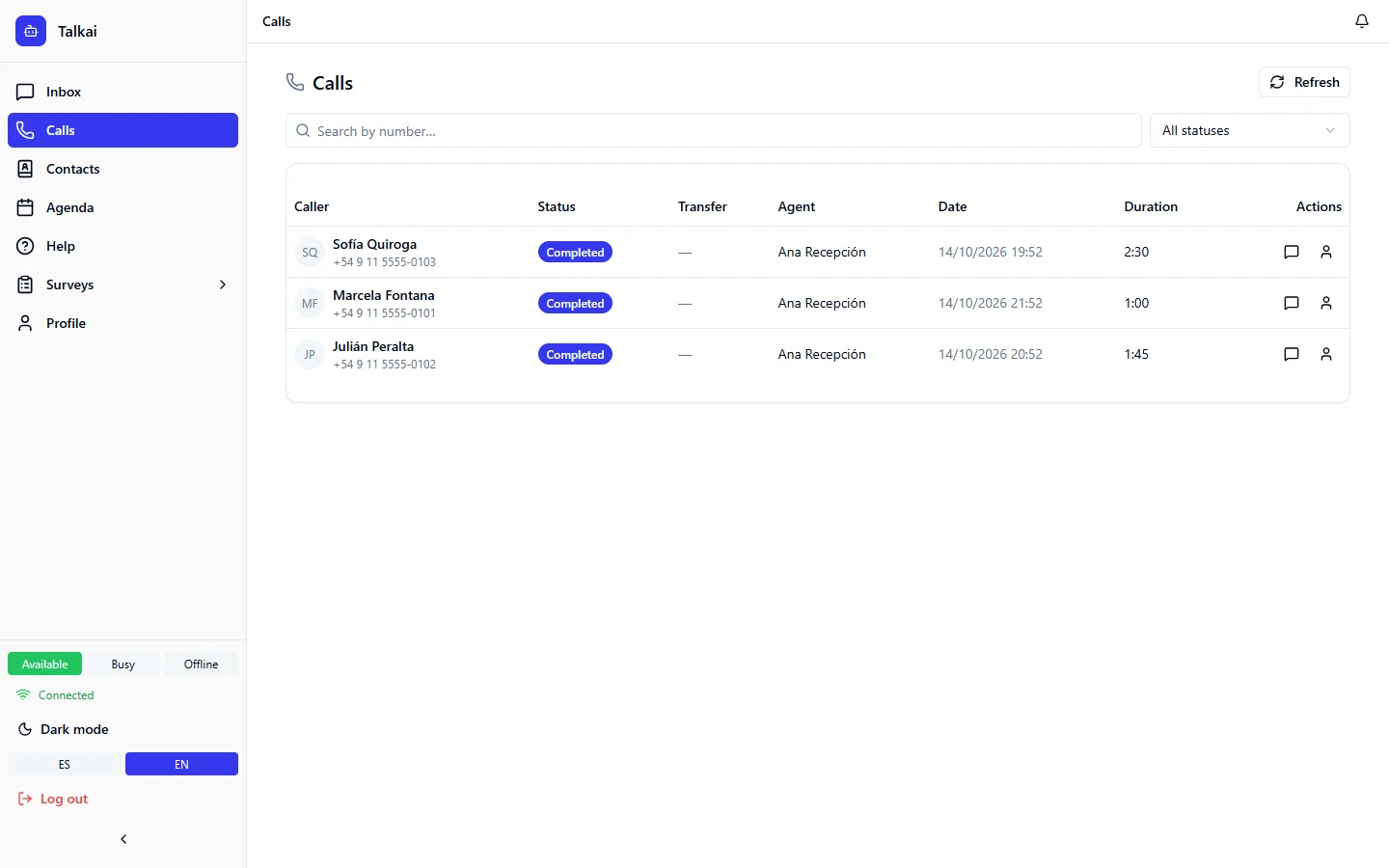
Task: Focus the Search by number field
Action: coord(714,130)
